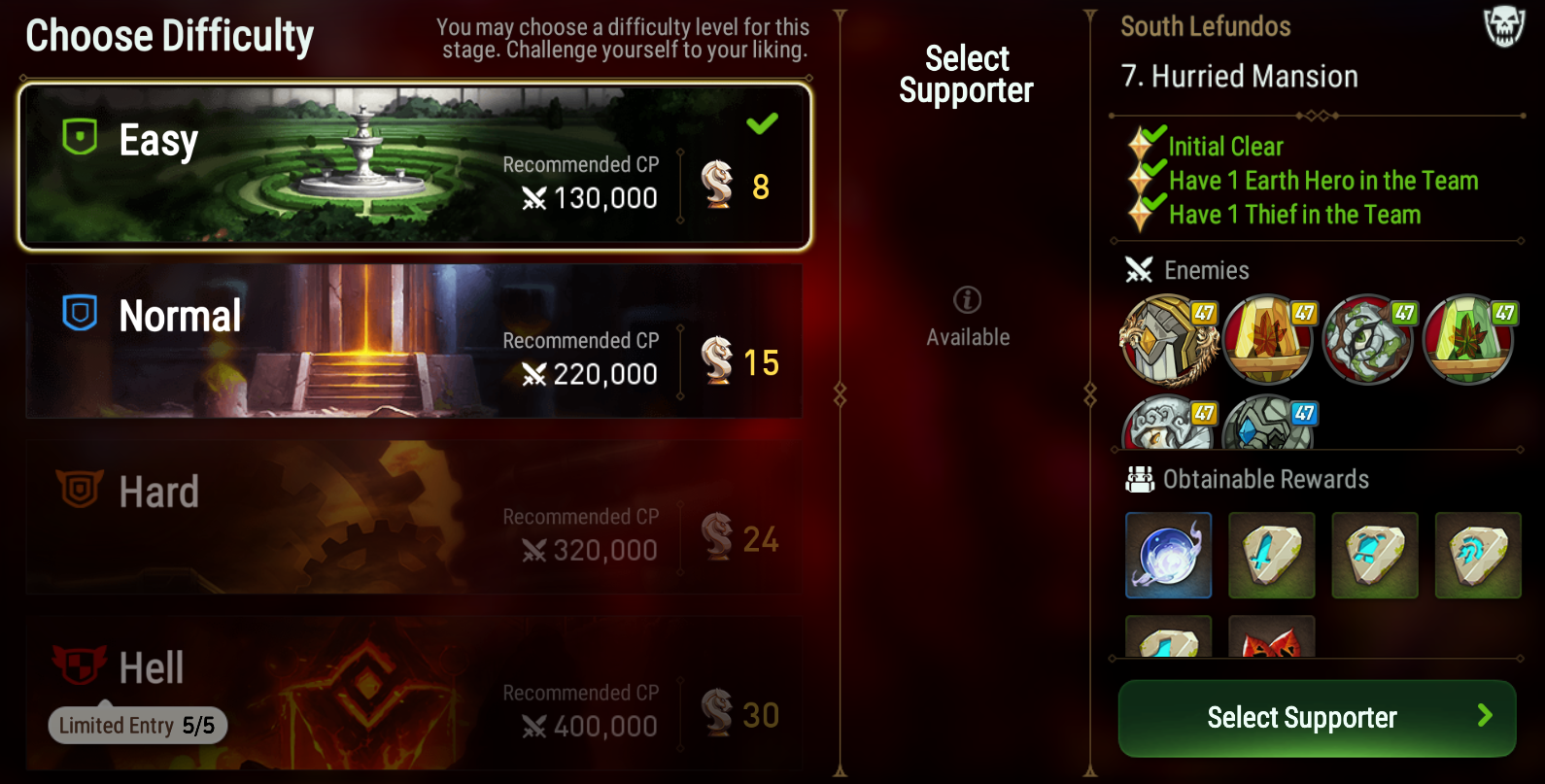The width and height of the screenshot is (1545, 784).
Task: Click the green Select Supporter button
Action: 1318,718
